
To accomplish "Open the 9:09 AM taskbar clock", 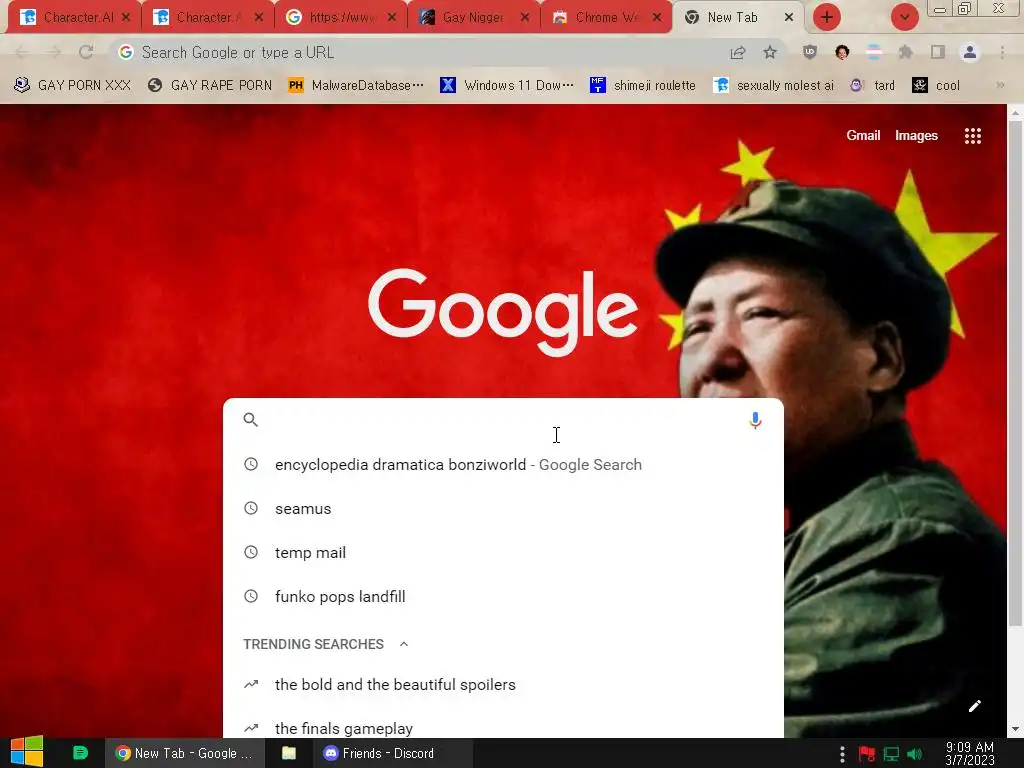I will (969, 754).
